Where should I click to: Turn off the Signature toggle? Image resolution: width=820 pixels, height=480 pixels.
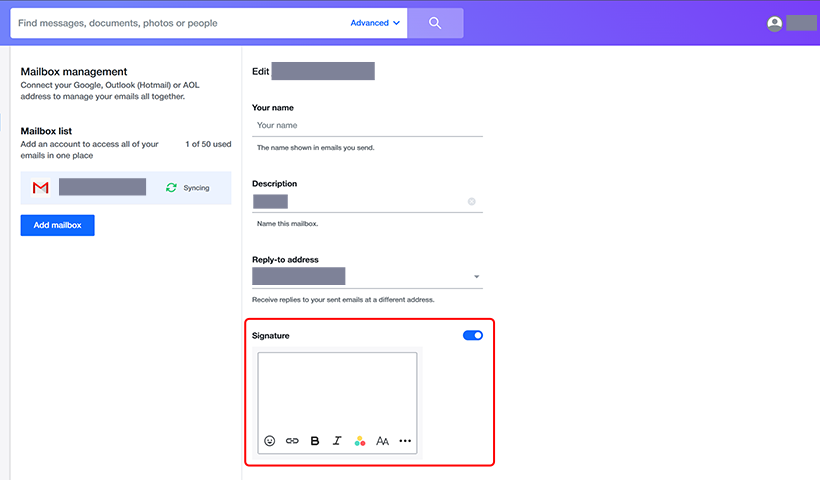(473, 335)
